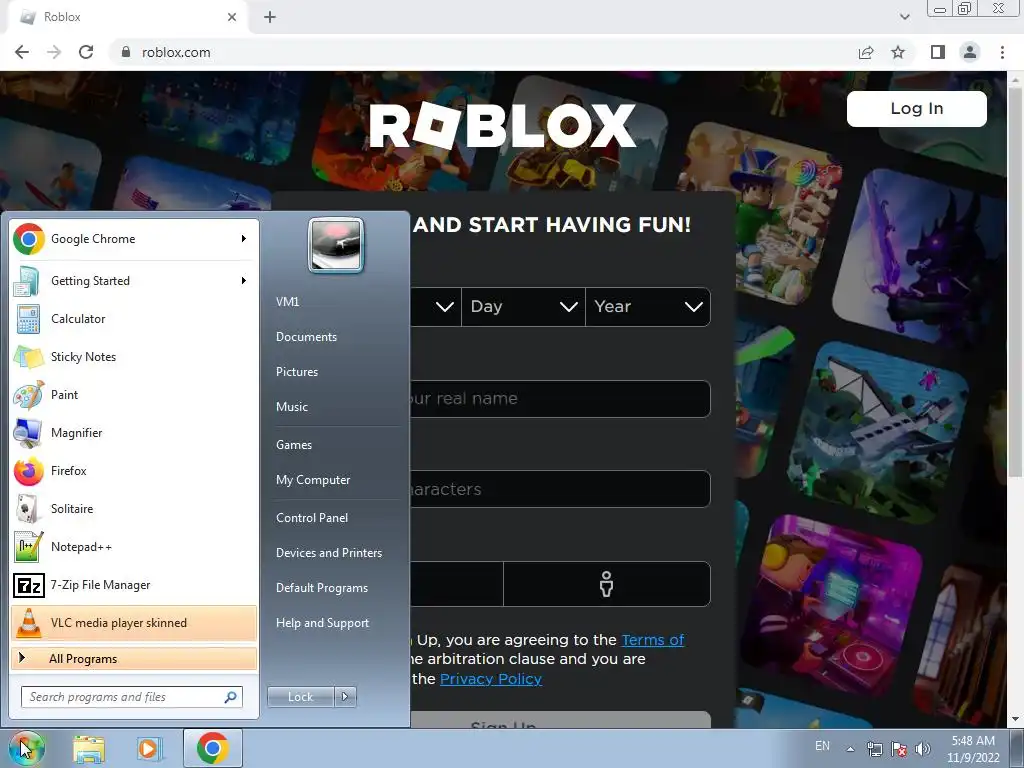This screenshot has width=1024, height=768.
Task: Click the volume speaker tray icon
Action: pyautogui.click(x=923, y=749)
